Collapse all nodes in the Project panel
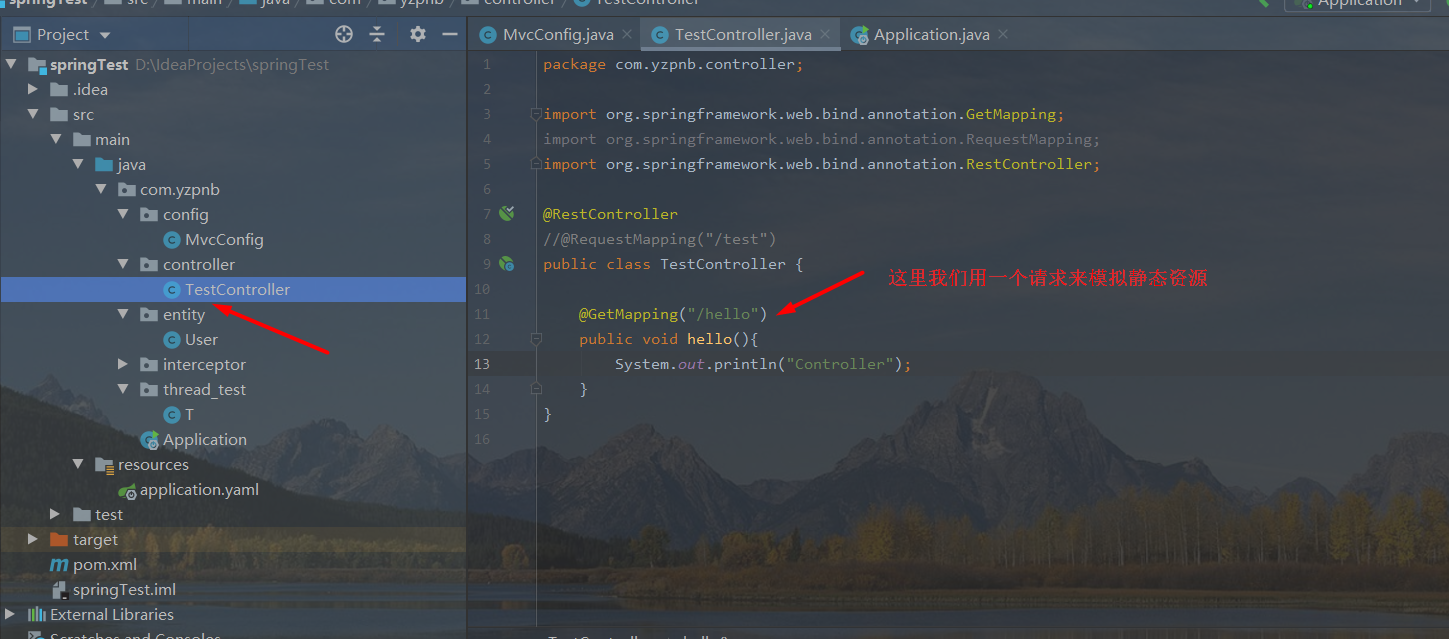1449x639 pixels. click(x=377, y=34)
